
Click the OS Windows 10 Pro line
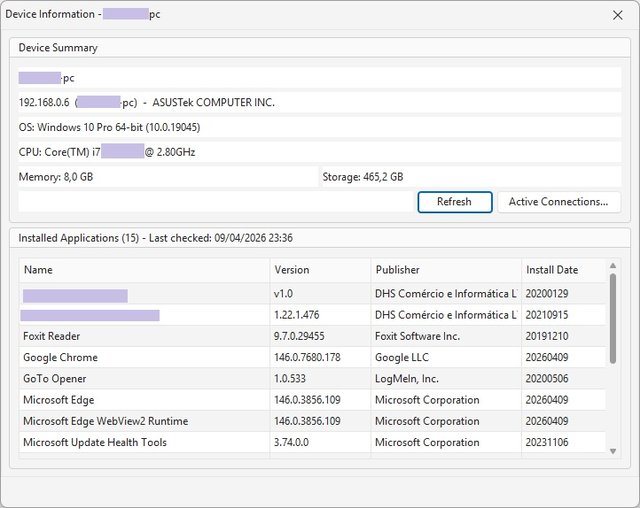point(320,127)
